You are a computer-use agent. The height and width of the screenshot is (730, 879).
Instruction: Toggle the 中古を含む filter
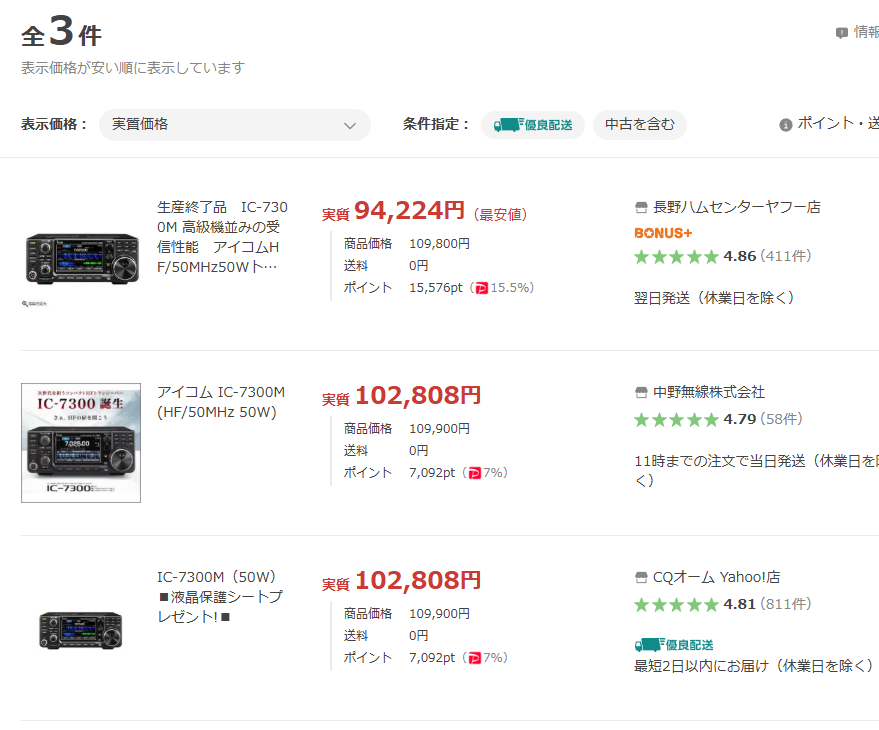pos(640,124)
